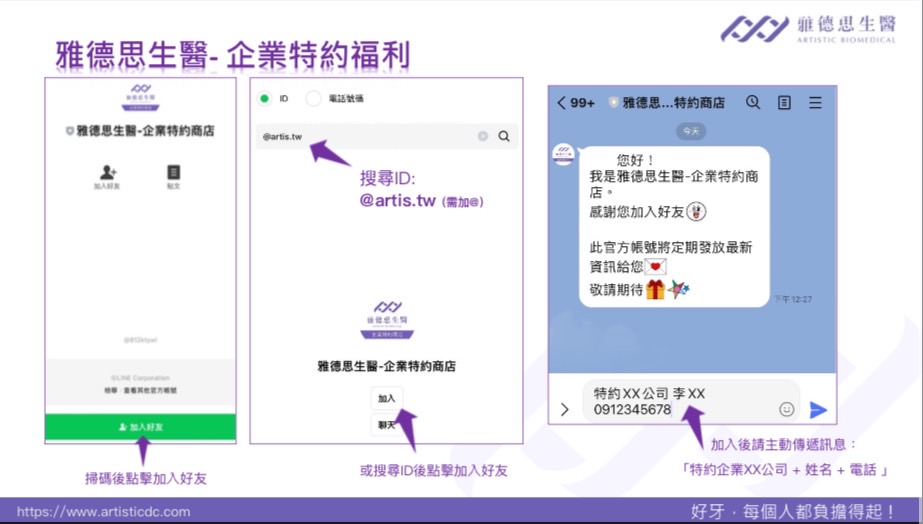Screen dimensions: 923x524
Task: Select the 電話號碼 radio button
Action: pos(313,98)
